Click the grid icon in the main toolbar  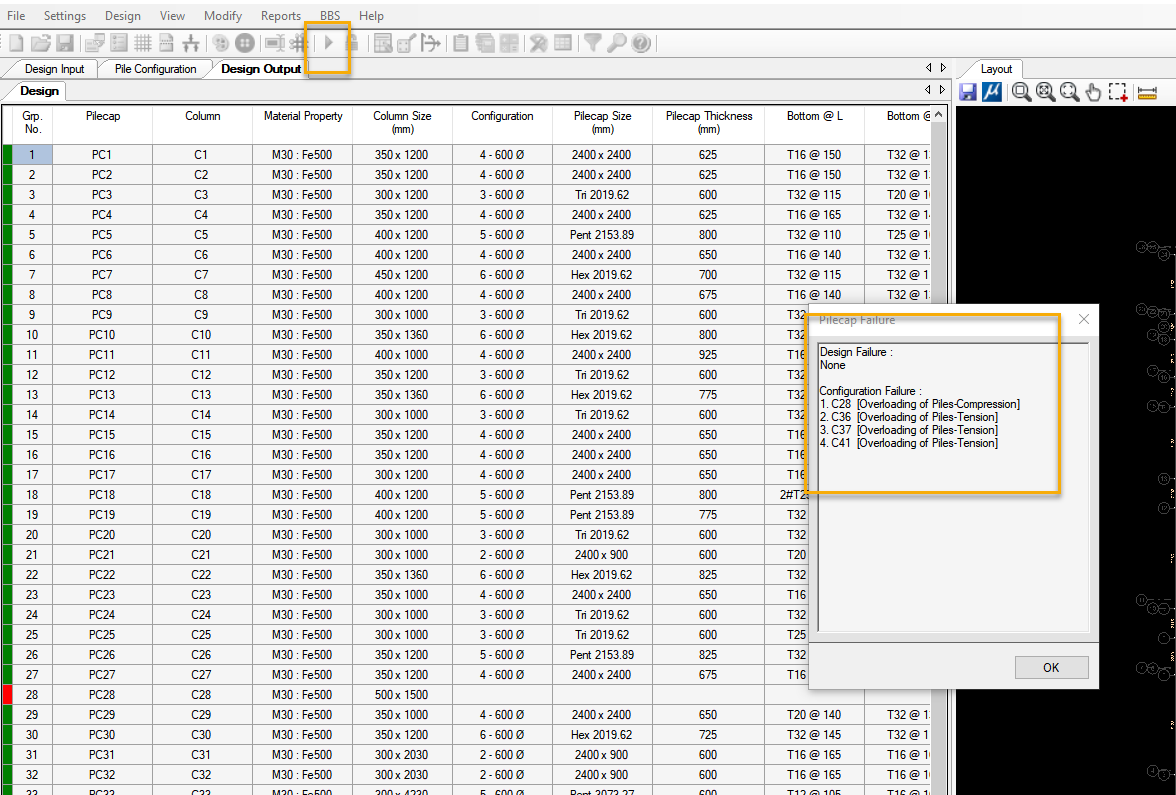pyautogui.click(x=142, y=43)
